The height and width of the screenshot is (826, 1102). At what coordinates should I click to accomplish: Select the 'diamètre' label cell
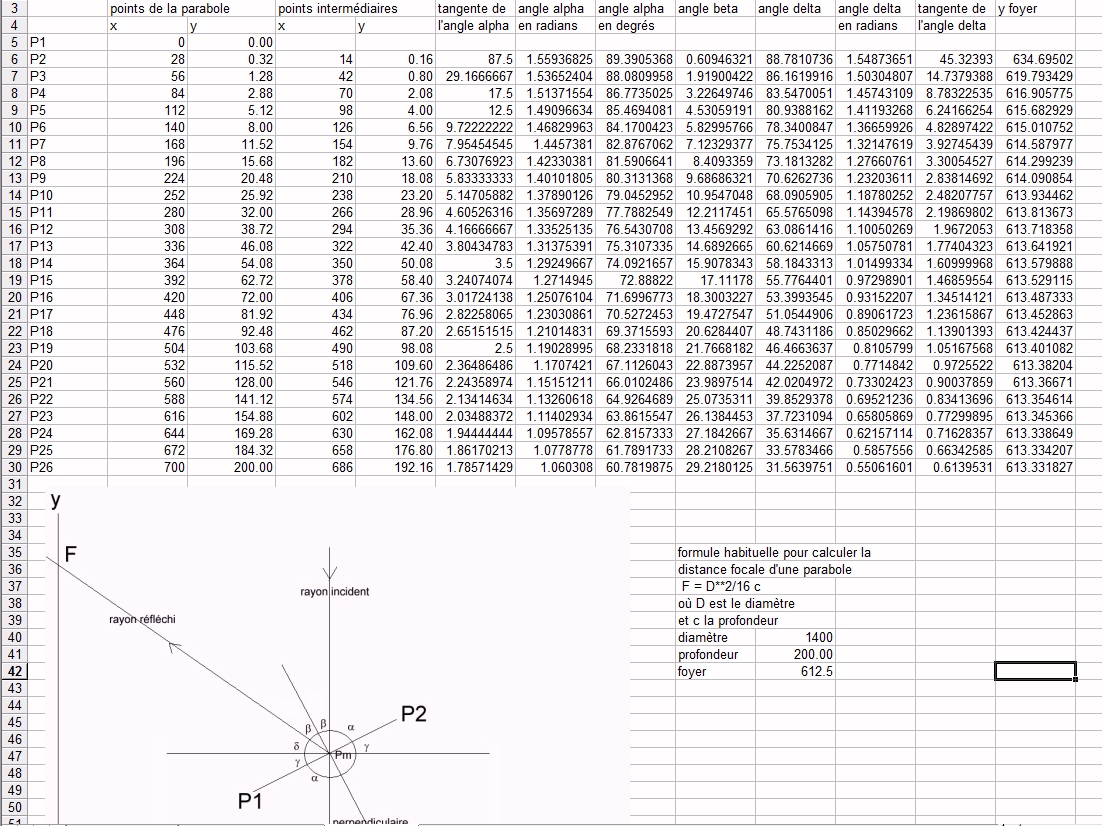tap(715, 638)
